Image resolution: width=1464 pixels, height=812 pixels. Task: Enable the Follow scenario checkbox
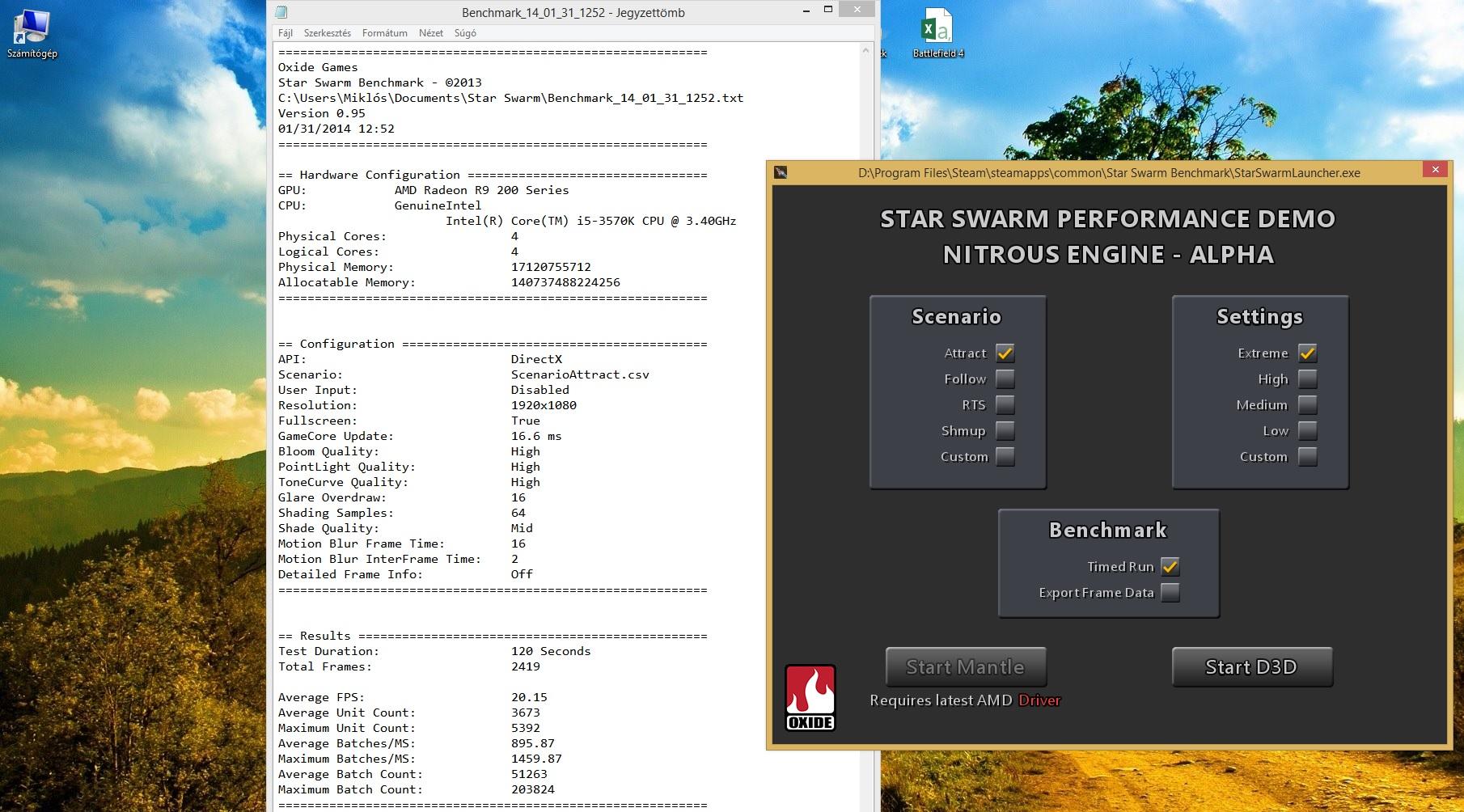[1005, 379]
